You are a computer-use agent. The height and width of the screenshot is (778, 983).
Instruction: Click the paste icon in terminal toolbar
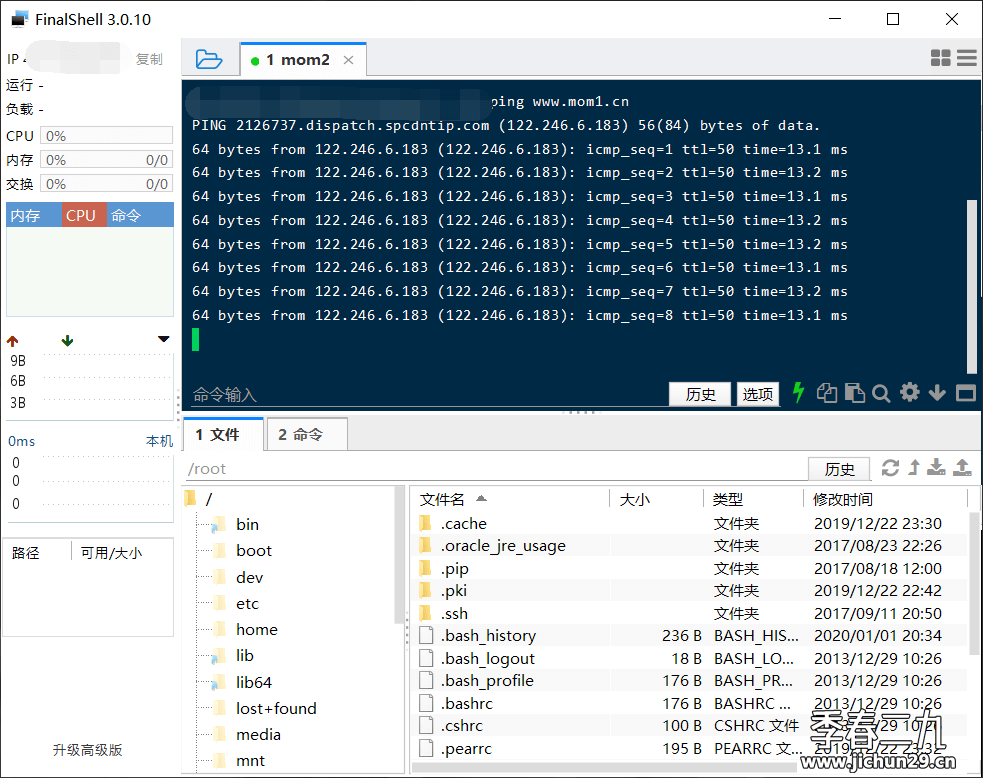click(x=854, y=393)
